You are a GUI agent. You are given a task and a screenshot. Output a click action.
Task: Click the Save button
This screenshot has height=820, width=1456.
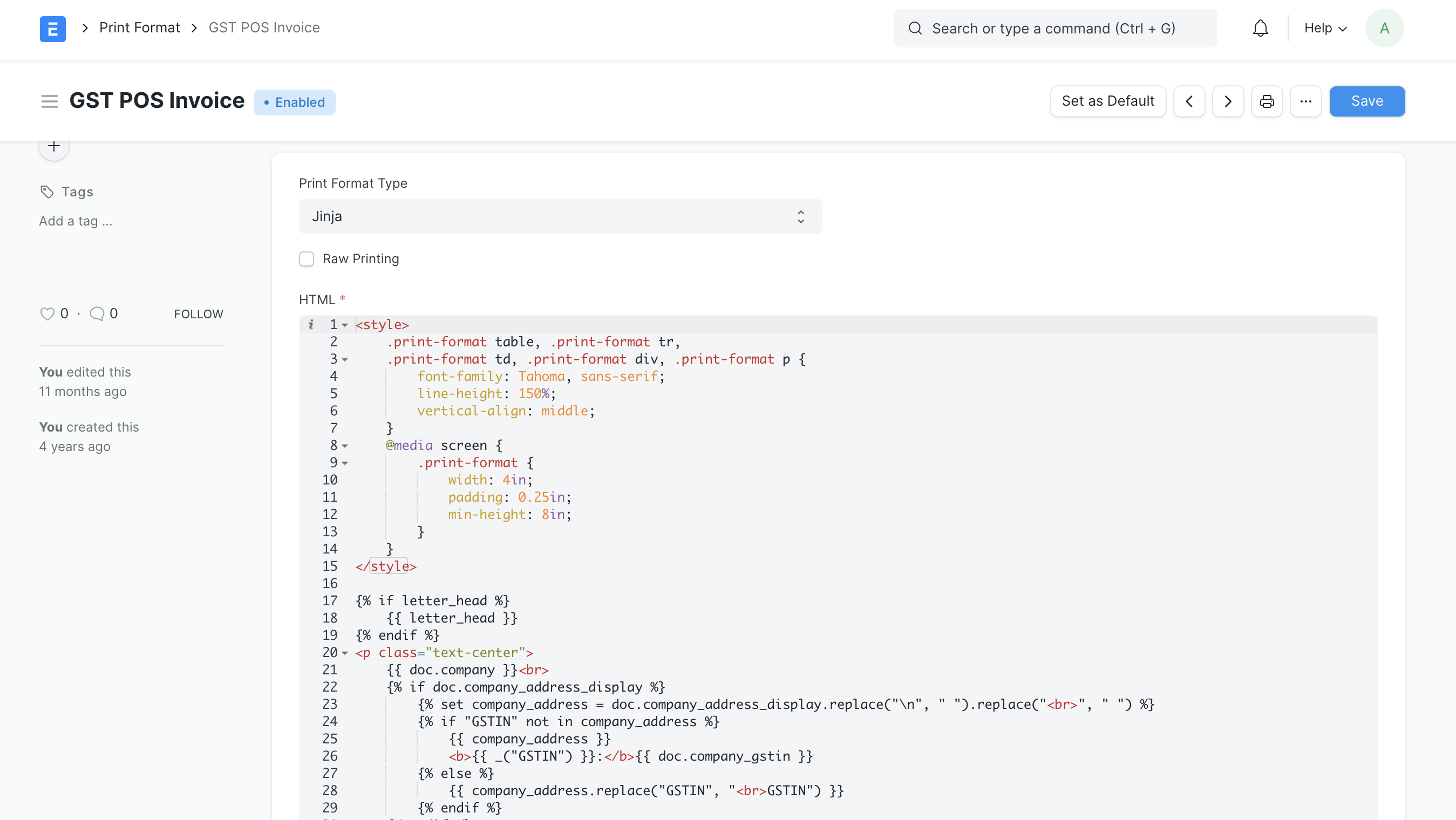click(x=1367, y=101)
